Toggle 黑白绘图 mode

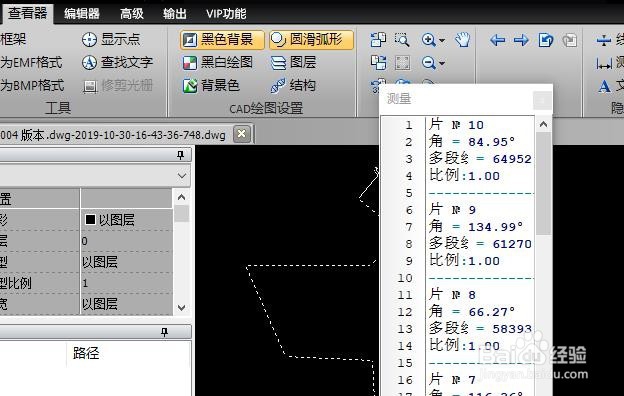[218, 62]
